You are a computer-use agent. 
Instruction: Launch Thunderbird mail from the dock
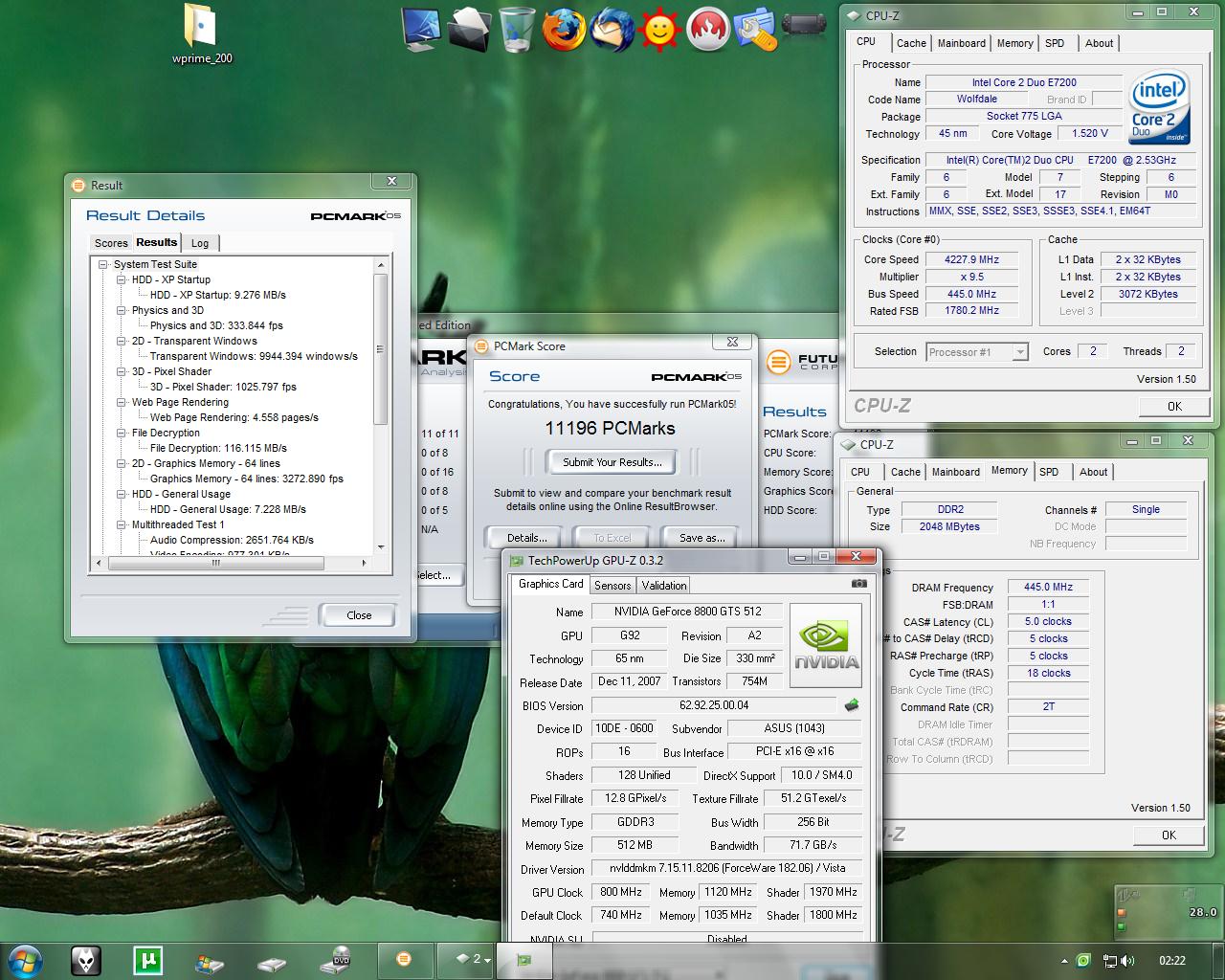[x=611, y=30]
